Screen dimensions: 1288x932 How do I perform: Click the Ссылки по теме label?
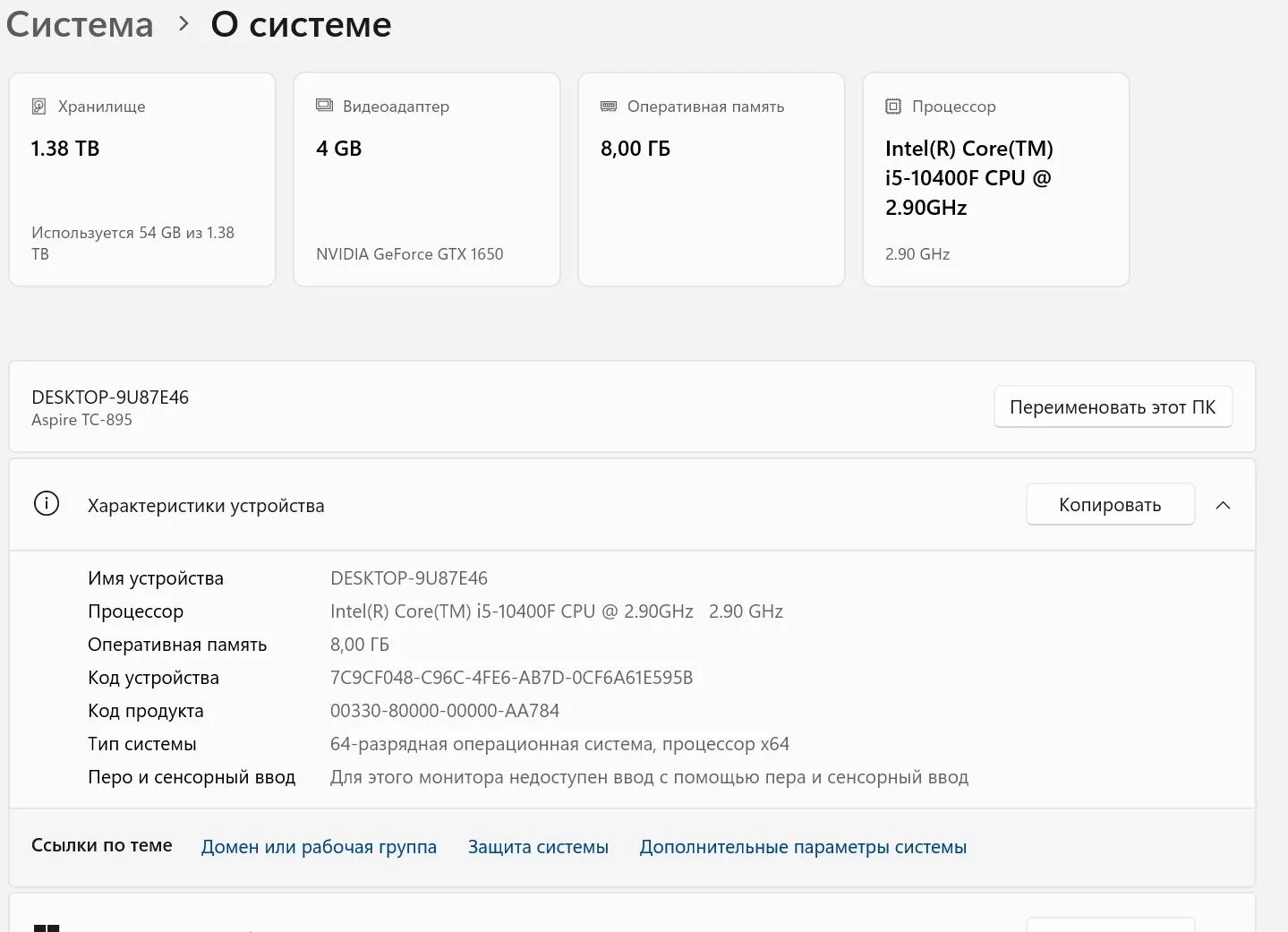[102, 845]
